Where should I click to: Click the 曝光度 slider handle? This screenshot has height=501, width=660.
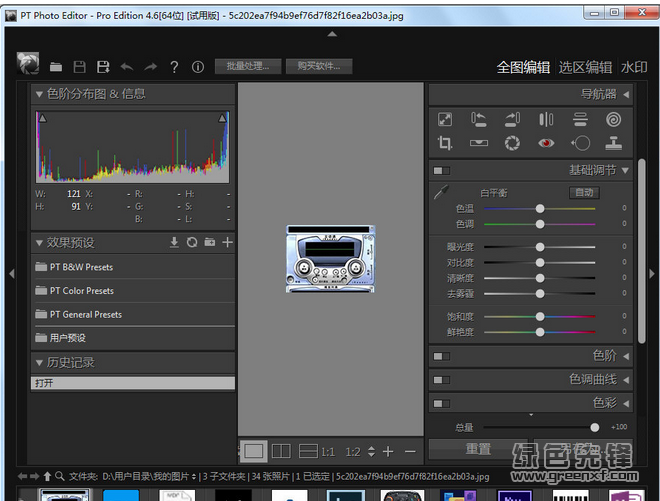point(540,246)
